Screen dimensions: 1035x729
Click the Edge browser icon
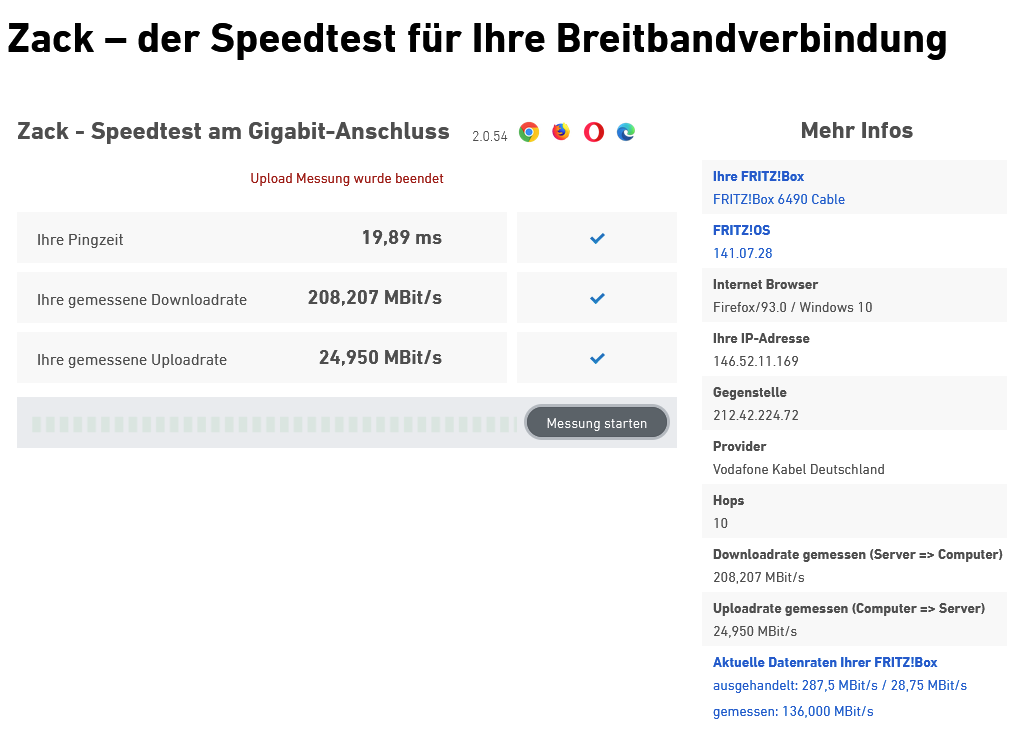pos(626,132)
